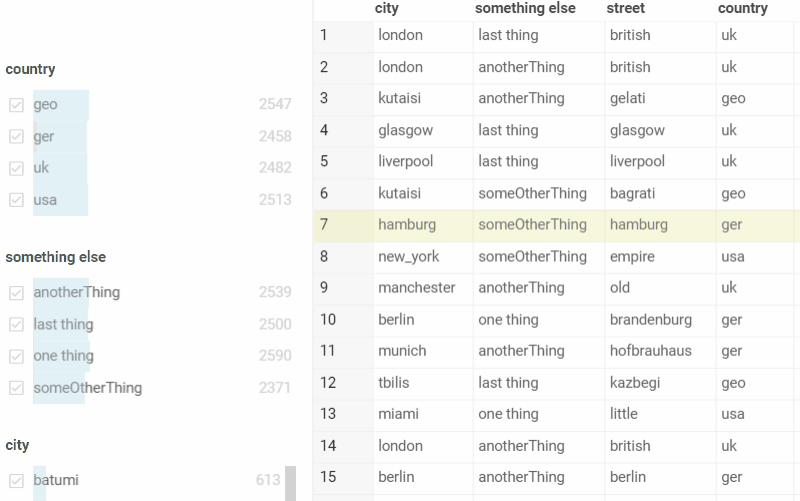The image size is (800, 501).
Task: Expand the city facet panel heading
Action: click(x=17, y=445)
